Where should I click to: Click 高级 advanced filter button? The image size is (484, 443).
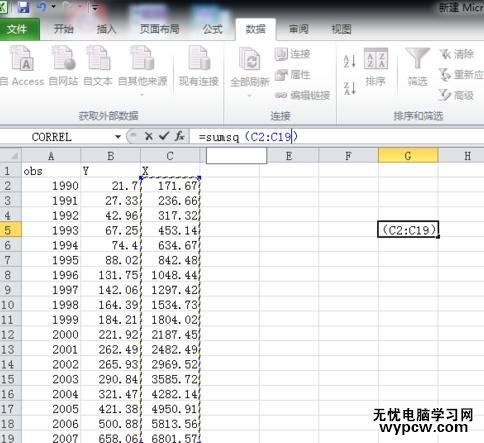click(457, 95)
